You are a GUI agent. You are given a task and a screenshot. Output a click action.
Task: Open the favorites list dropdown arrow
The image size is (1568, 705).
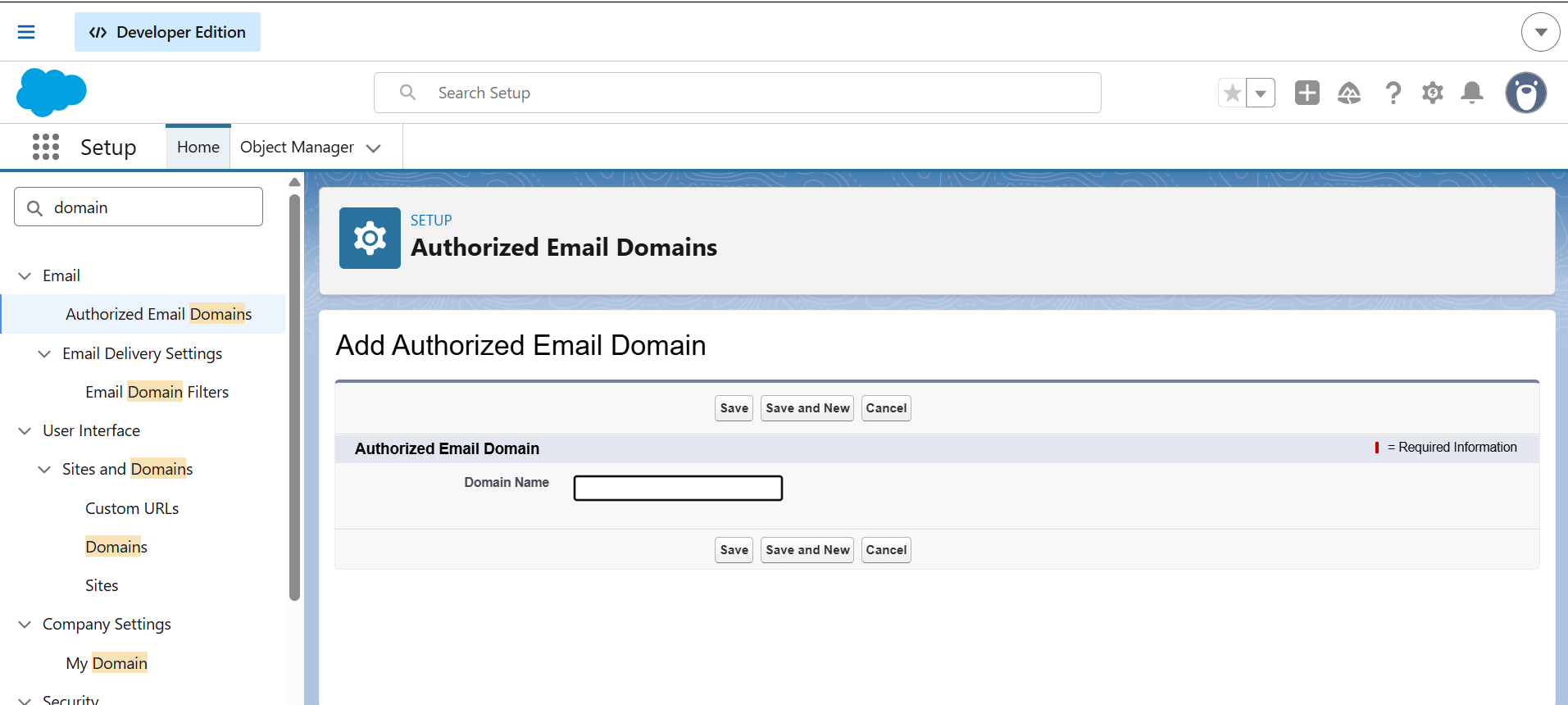1261,93
